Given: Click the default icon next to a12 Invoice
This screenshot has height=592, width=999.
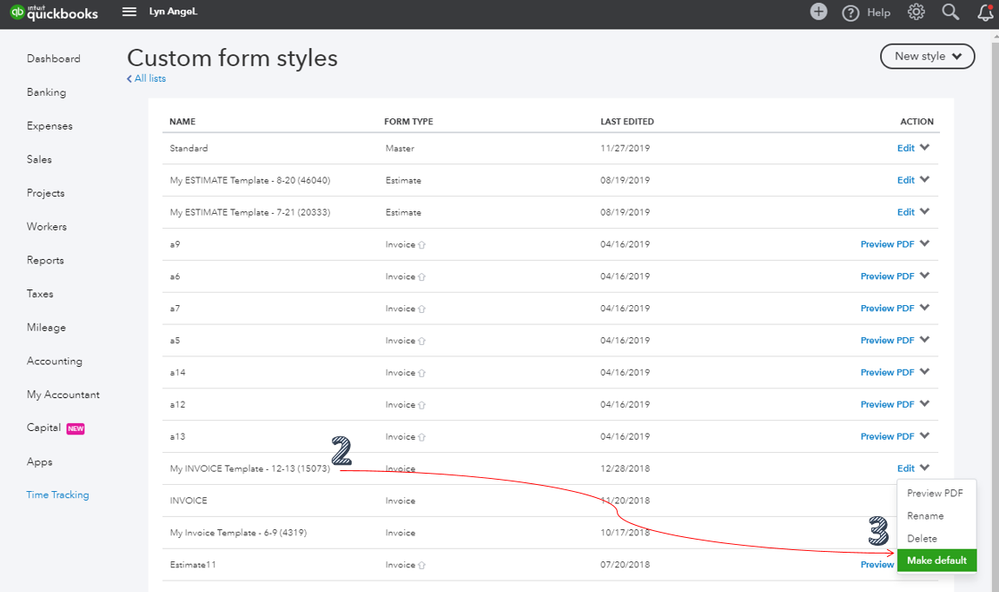Looking at the screenshot, I should pyautogui.click(x=422, y=405).
